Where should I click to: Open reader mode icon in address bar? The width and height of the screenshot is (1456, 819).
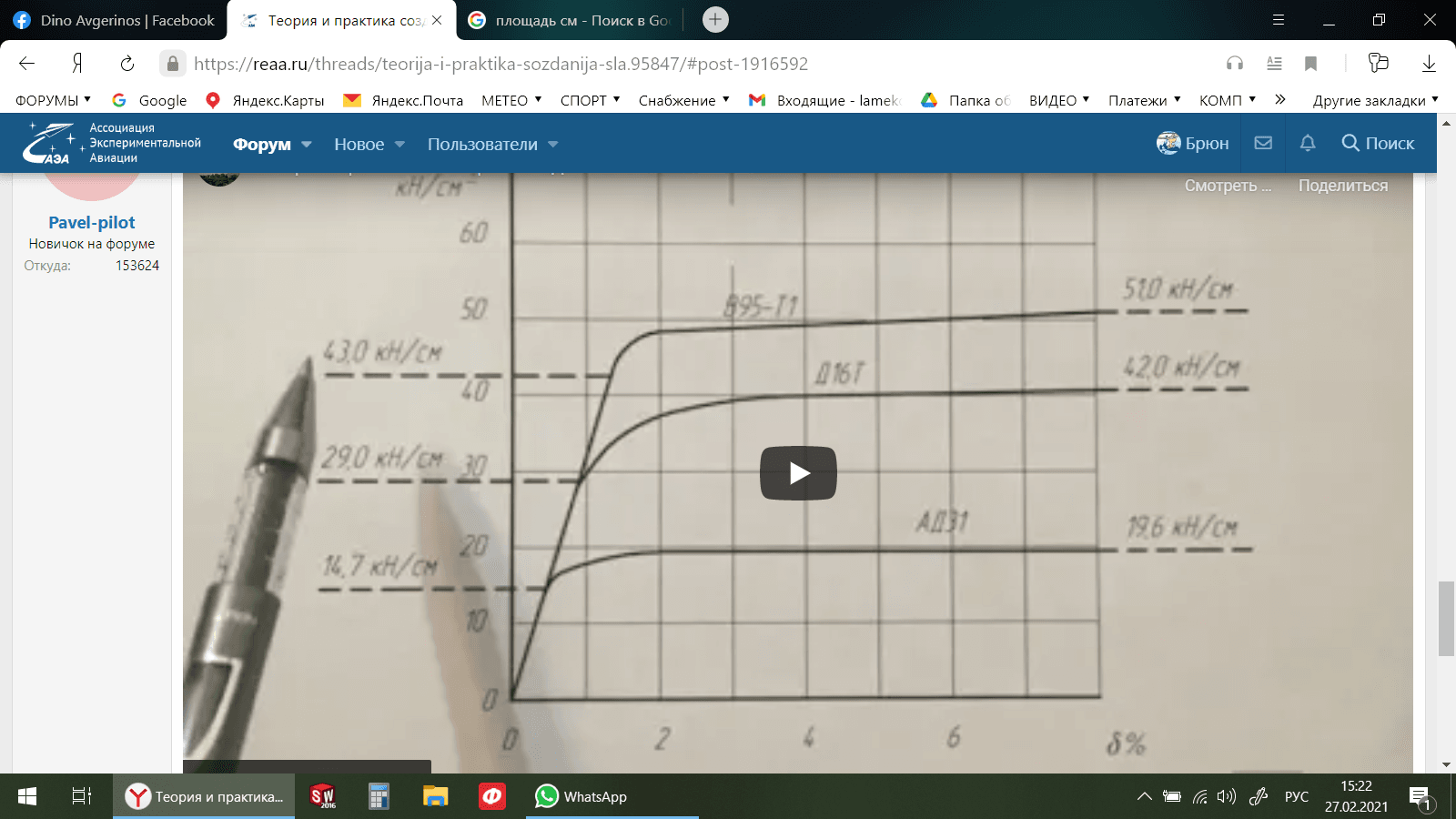[x=1274, y=64]
